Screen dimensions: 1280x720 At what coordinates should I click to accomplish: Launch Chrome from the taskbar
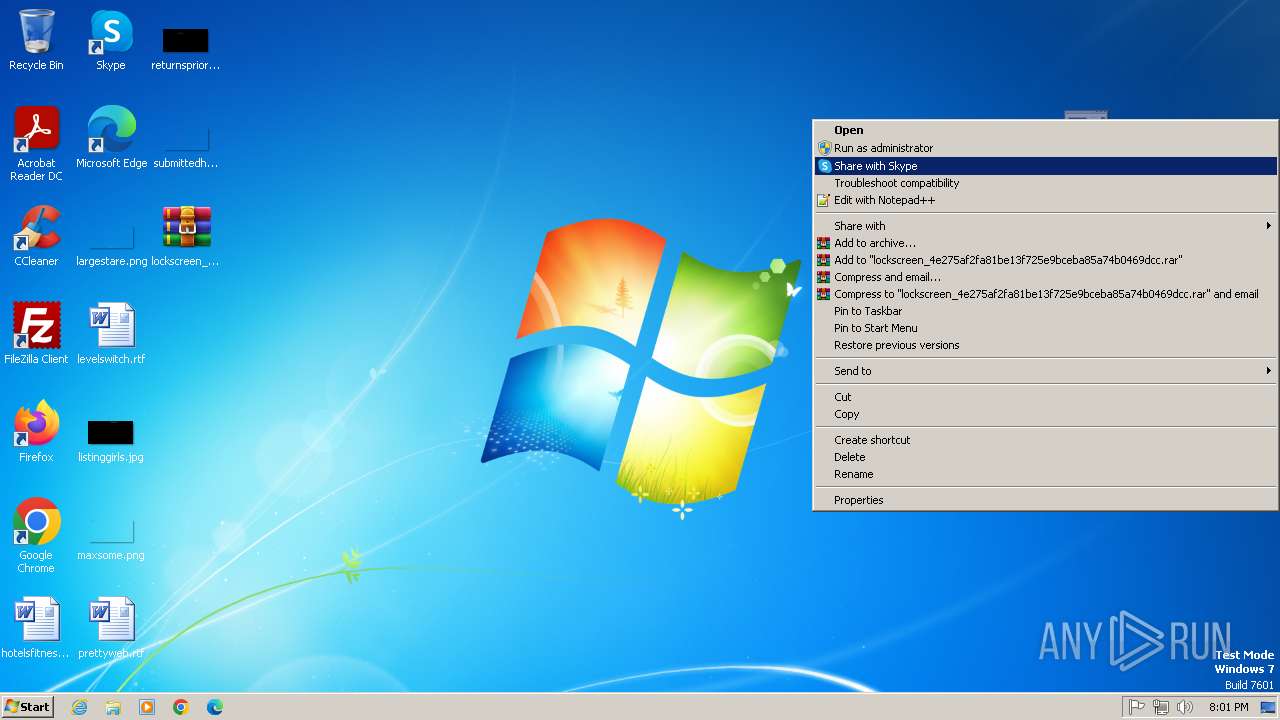click(181, 707)
